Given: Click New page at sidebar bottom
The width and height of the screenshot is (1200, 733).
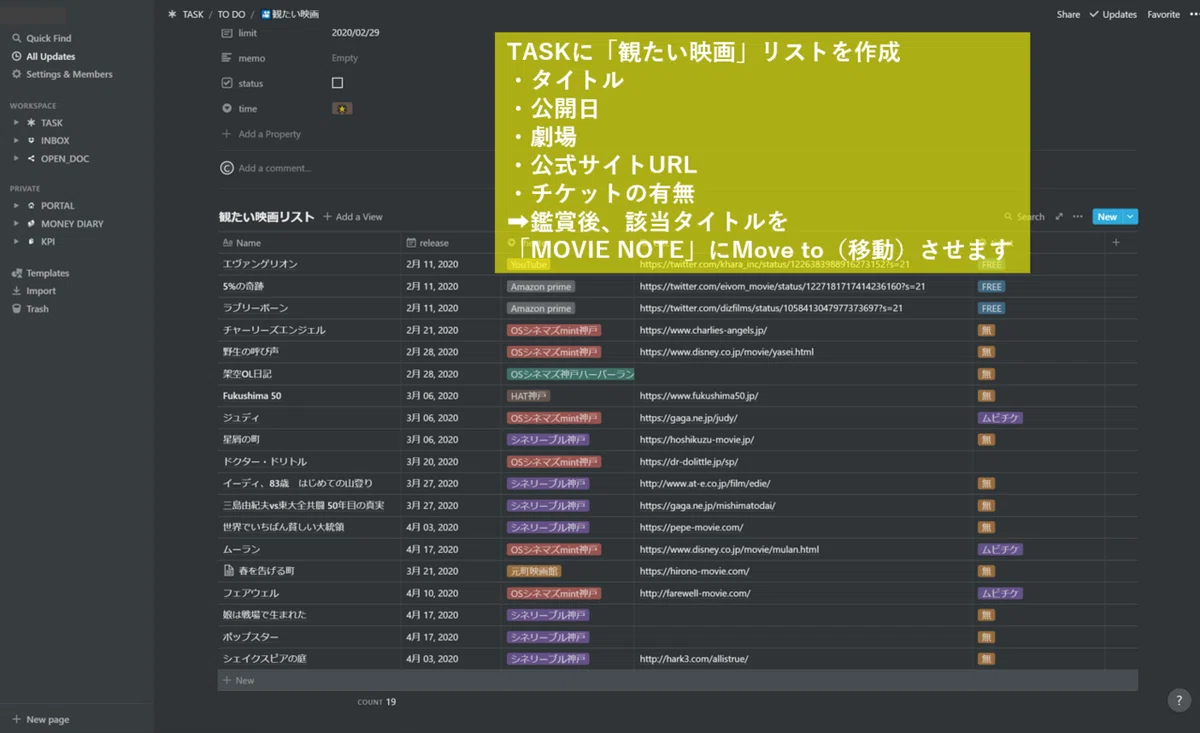Looking at the screenshot, I should click(40, 719).
